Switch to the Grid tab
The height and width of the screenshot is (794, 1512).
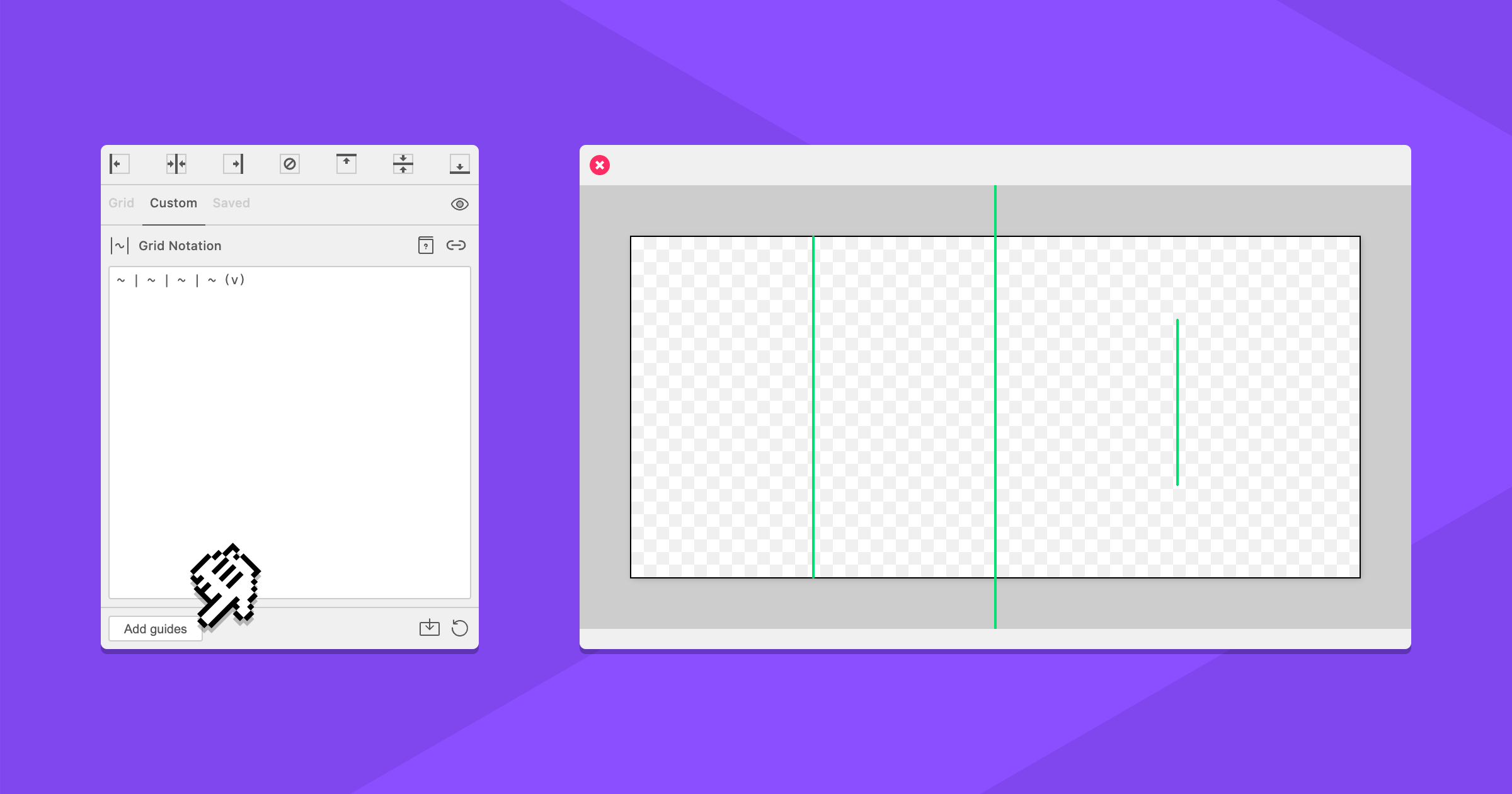(x=121, y=203)
